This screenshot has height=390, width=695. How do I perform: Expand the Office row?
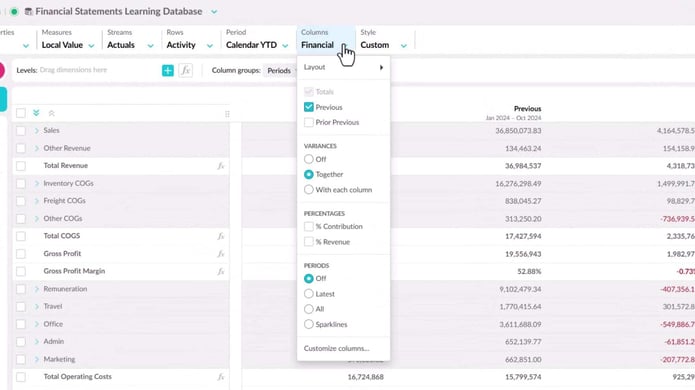point(37,324)
